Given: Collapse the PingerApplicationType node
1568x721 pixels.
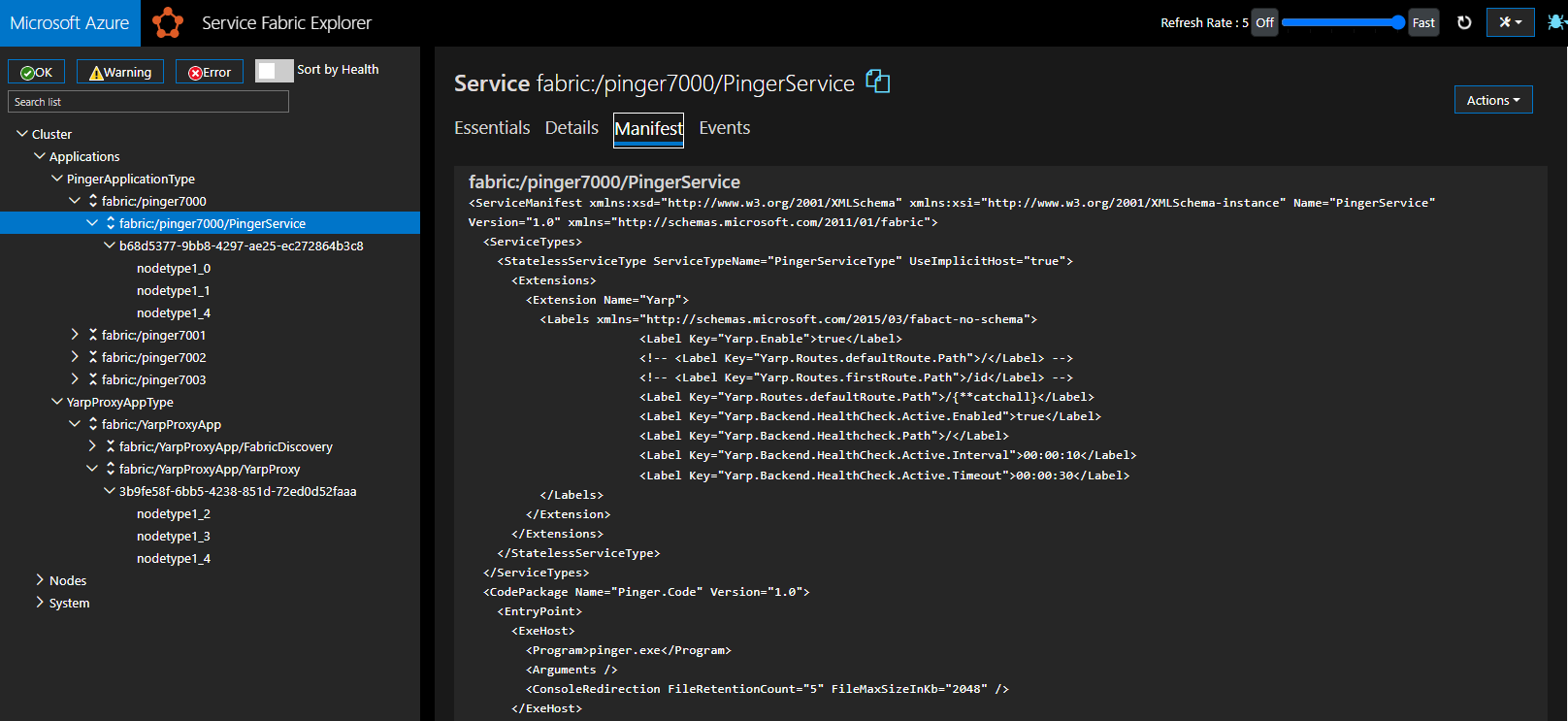Looking at the screenshot, I should [x=57, y=178].
